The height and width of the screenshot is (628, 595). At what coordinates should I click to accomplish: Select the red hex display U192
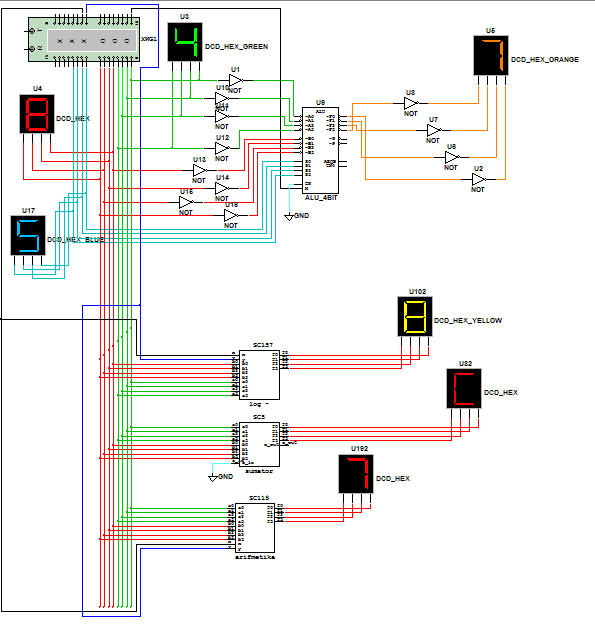(356, 474)
